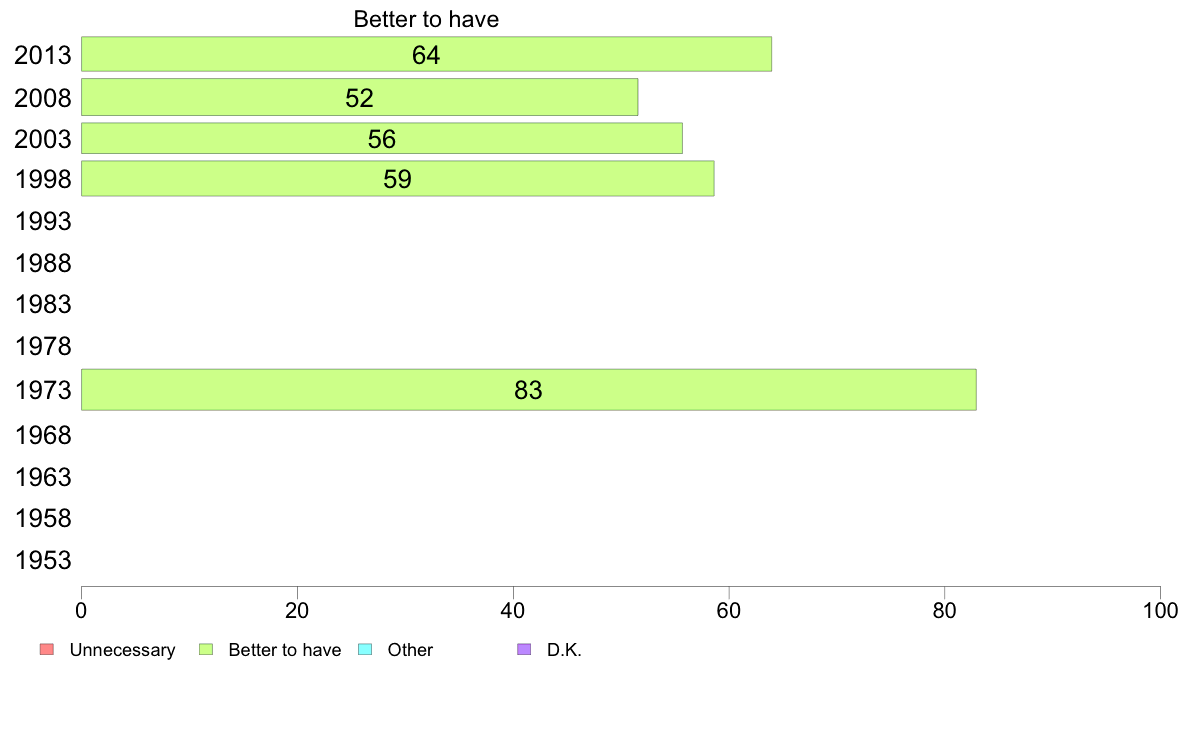Select the 1973 bar showing 83
The height and width of the screenshot is (736, 1188).
(x=529, y=390)
